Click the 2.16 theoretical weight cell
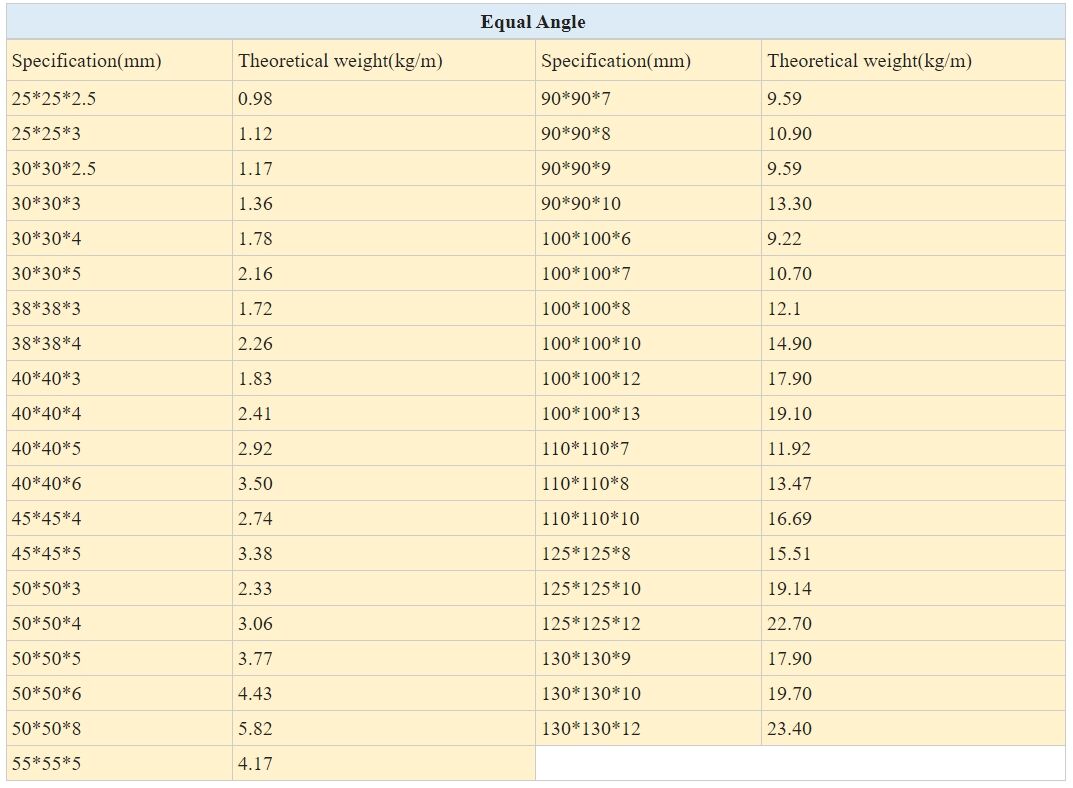This screenshot has height=788, width=1073. tap(255, 274)
